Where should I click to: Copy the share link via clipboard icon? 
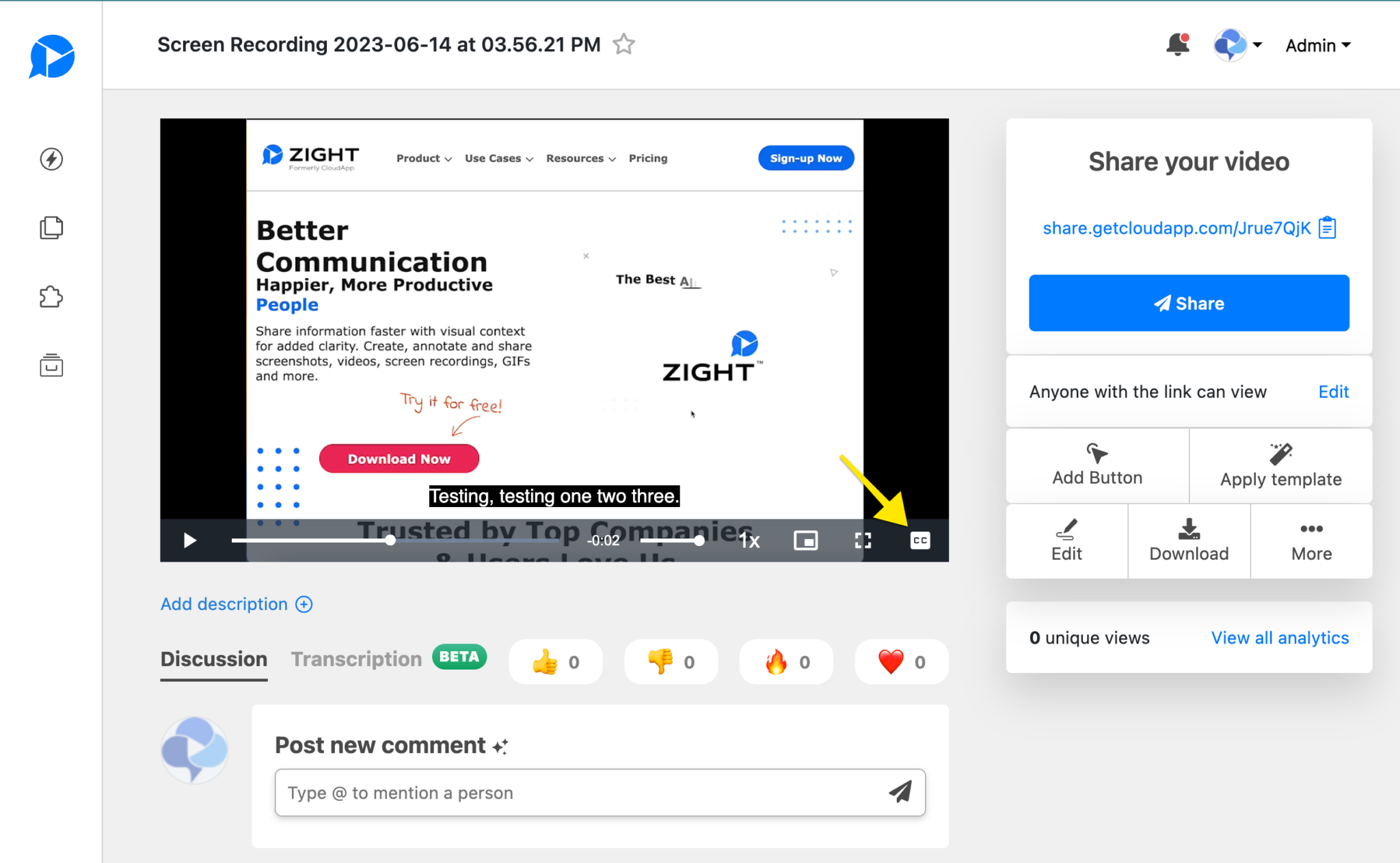(1327, 228)
